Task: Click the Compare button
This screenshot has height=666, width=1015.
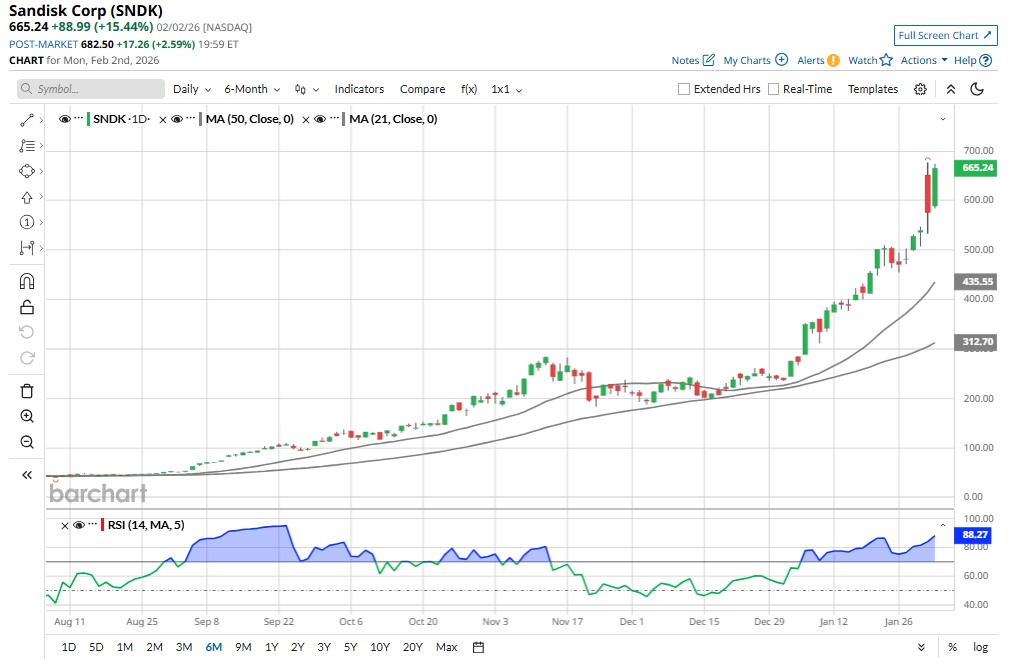Action: click(422, 89)
